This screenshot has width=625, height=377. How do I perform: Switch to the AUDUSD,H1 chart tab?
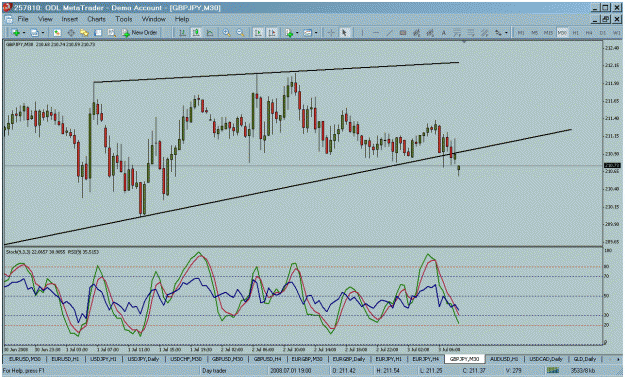[x=504, y=359]
